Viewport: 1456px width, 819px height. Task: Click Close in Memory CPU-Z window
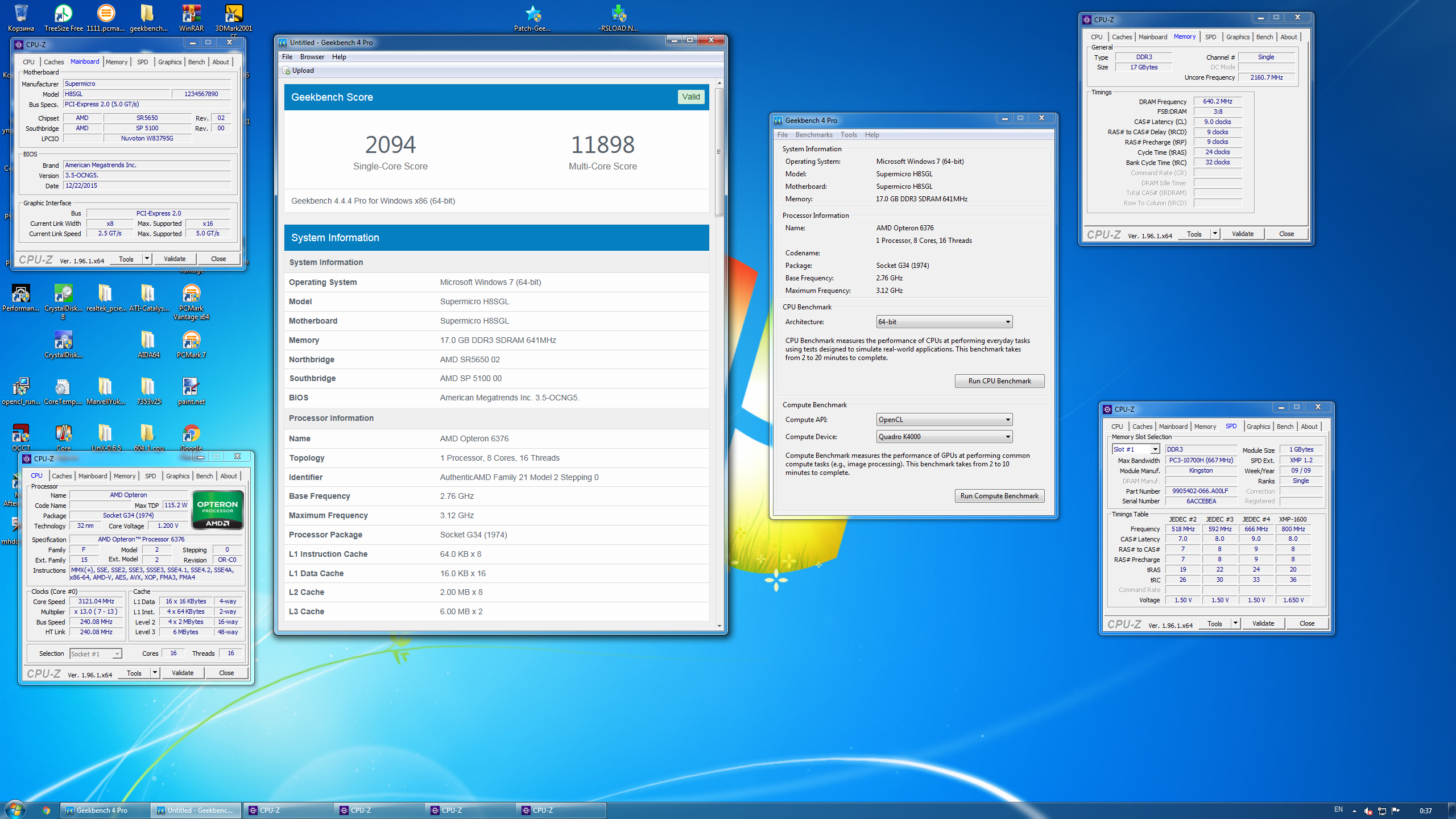[x=1287, y=234]
